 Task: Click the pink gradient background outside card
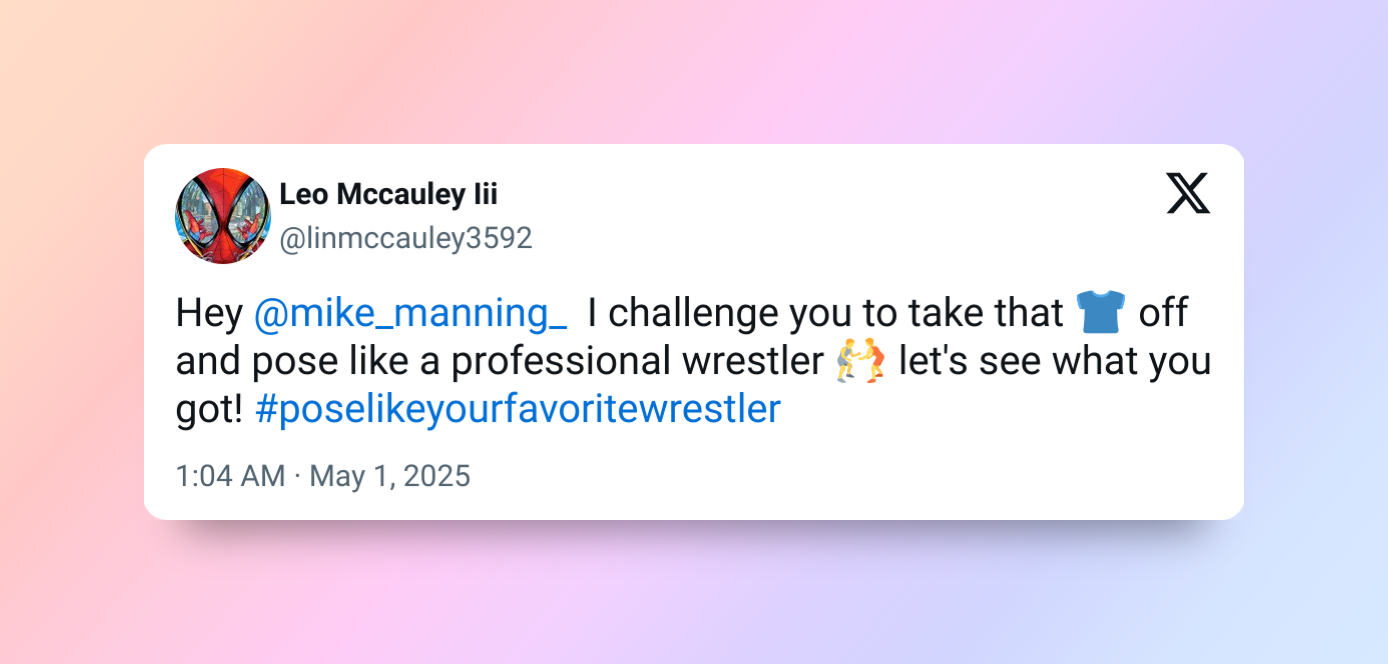pyautogui.click(x=700, y=70)
